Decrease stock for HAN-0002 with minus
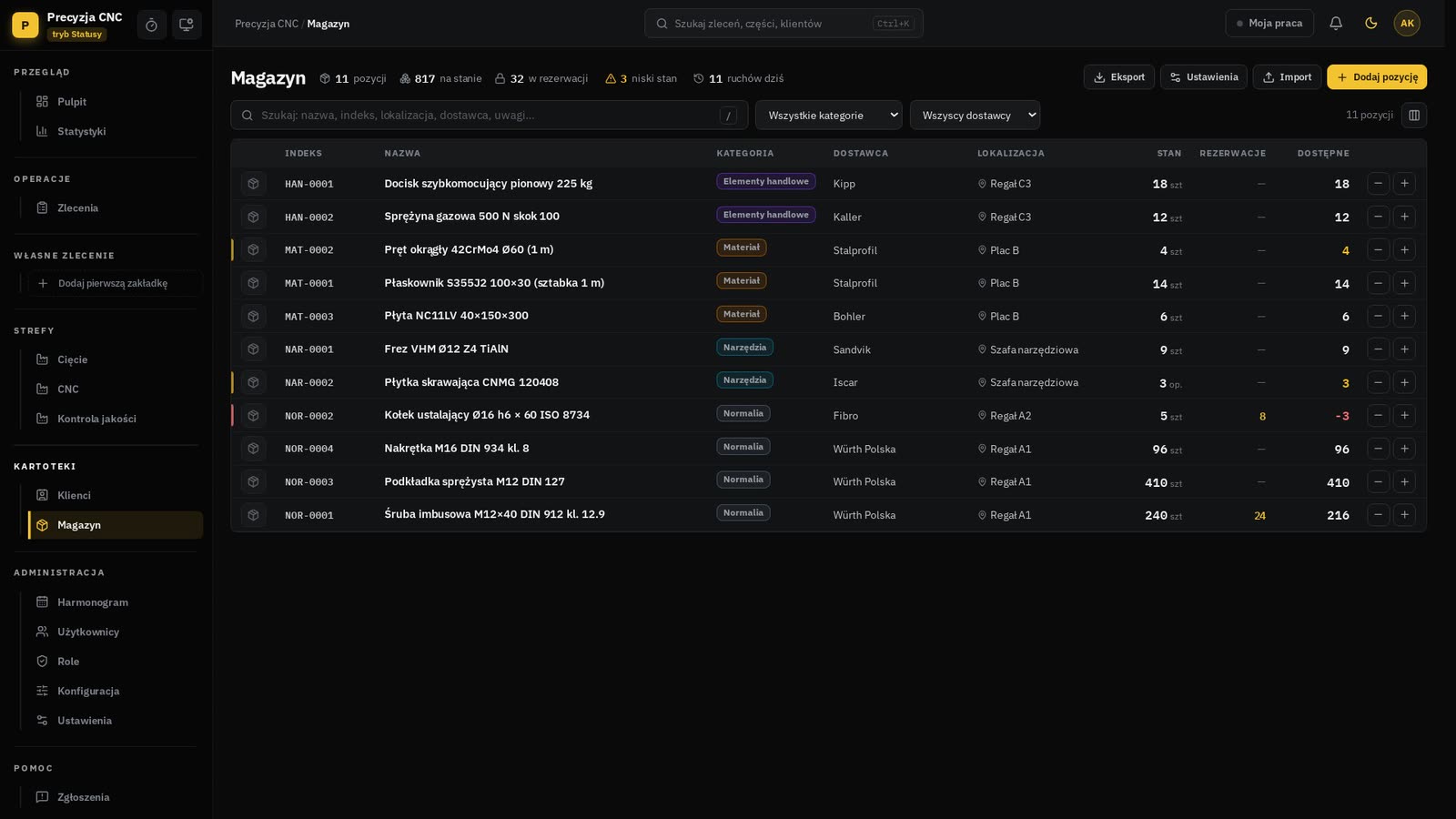The width and height of the screenshot is (1456, 819). (x=1378, y=217)
